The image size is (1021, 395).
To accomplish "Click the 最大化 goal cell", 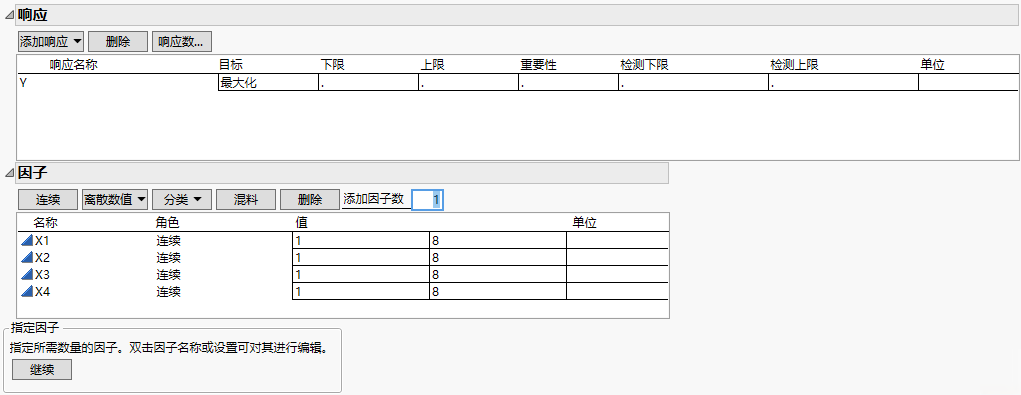I will [x=268, y=83].
